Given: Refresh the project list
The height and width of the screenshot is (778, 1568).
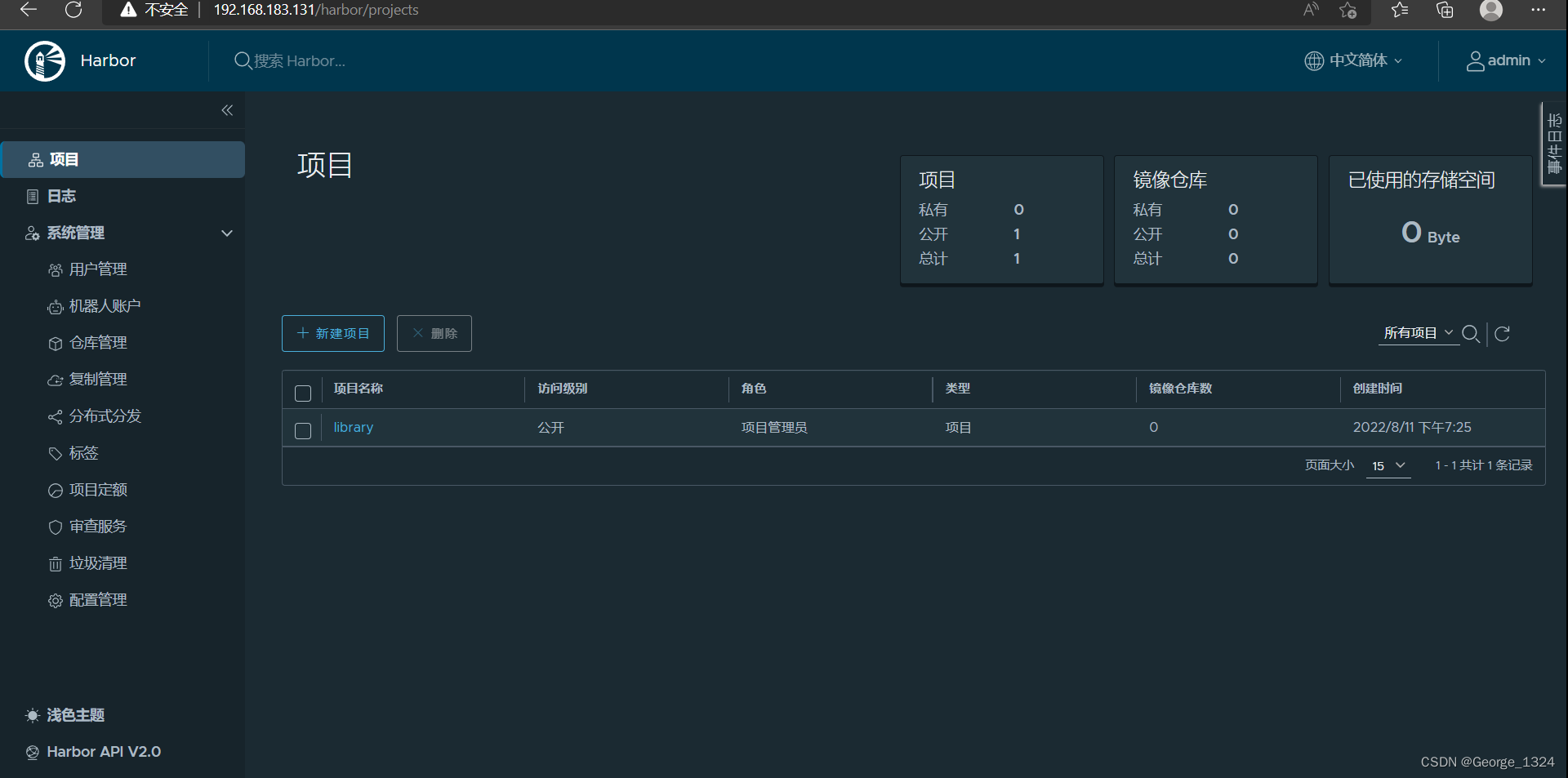Looking at the screenshot, I should click(x=1502, y=333).
